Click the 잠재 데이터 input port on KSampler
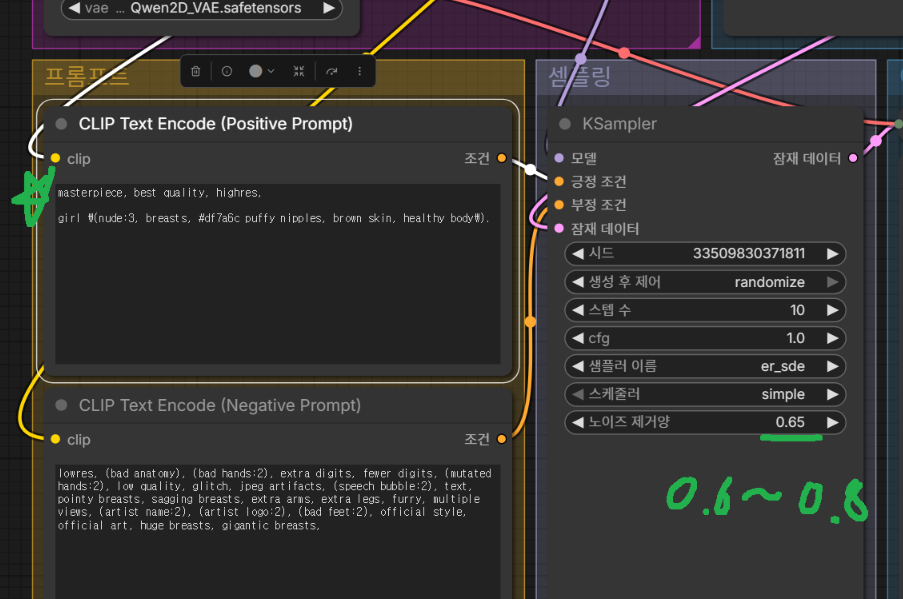The height and width of the screenshot is (599, 903). [x=559, y=228]
